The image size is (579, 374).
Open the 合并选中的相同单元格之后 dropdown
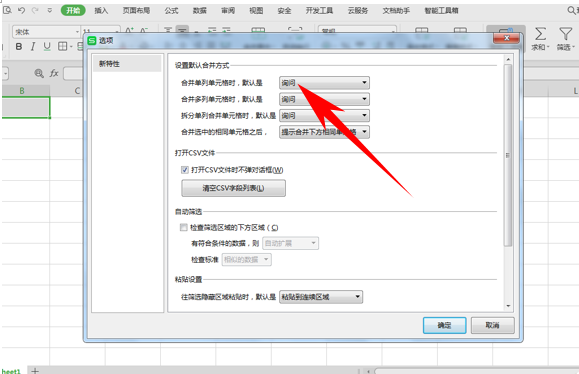coord(324,132)
